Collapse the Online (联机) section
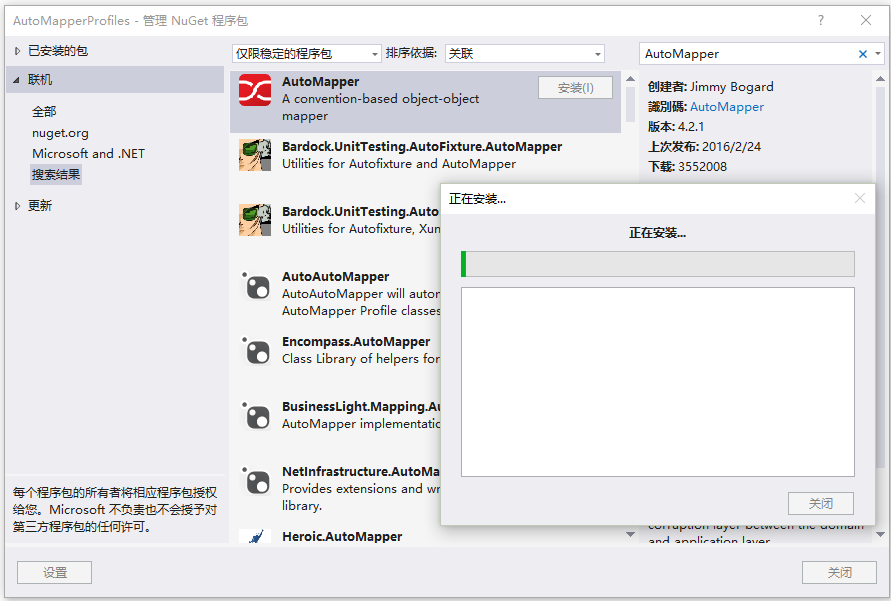Screen dimensions: 891x601 point(16,80)
